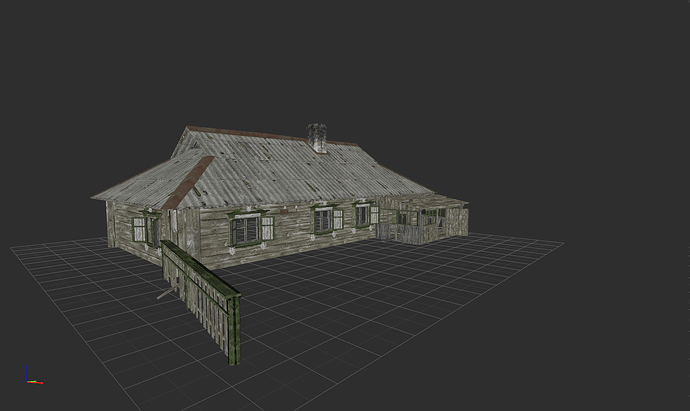Click the red X axis of the gizmo
This screenshot has height=411, width=690.
(35, 381)
